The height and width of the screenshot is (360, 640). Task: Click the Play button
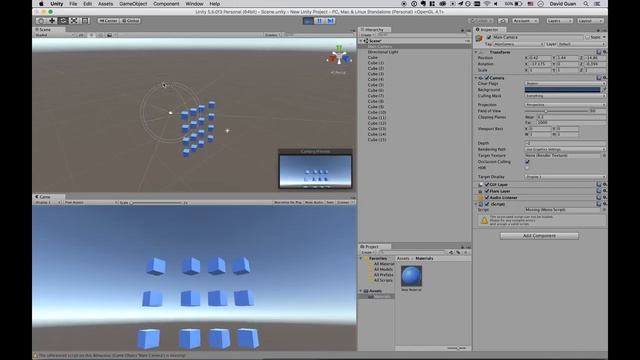click(308, 20)
